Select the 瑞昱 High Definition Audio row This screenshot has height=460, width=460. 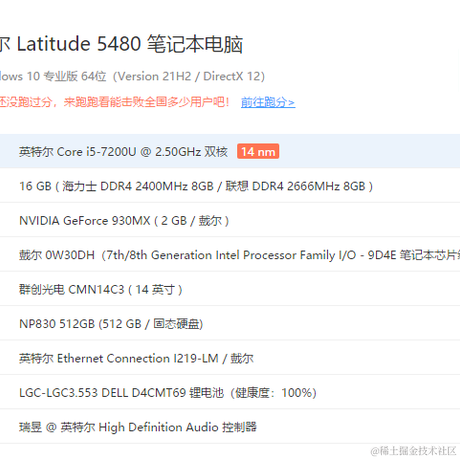(x=230, y=427)
